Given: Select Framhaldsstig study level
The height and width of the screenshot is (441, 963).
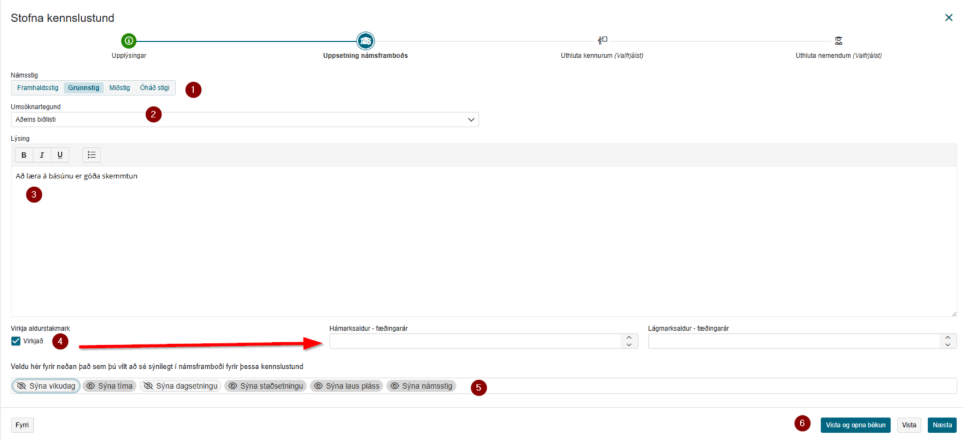Looking at the screenshot, I should point(37,88).
